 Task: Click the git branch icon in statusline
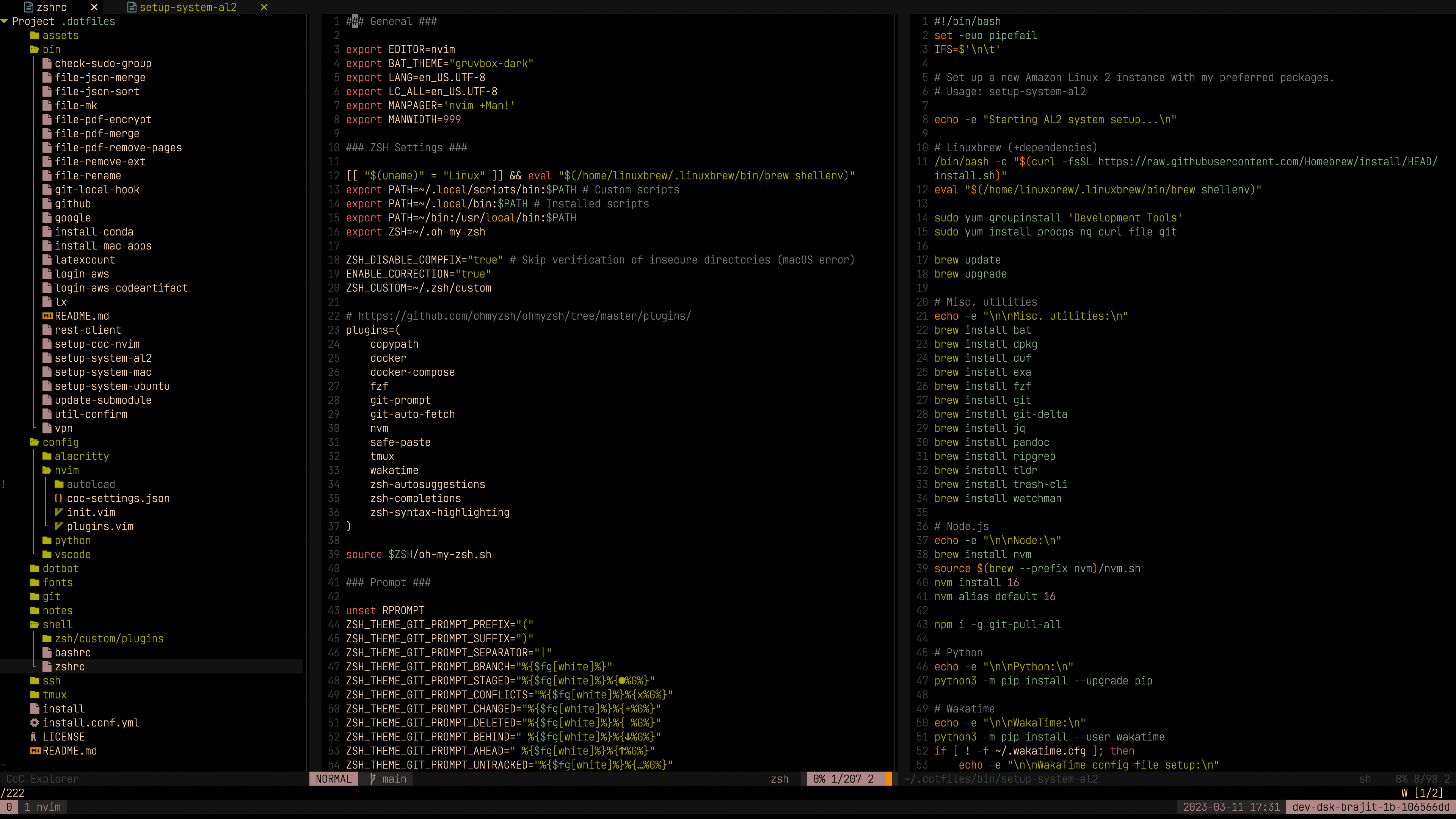coord(372,779)
